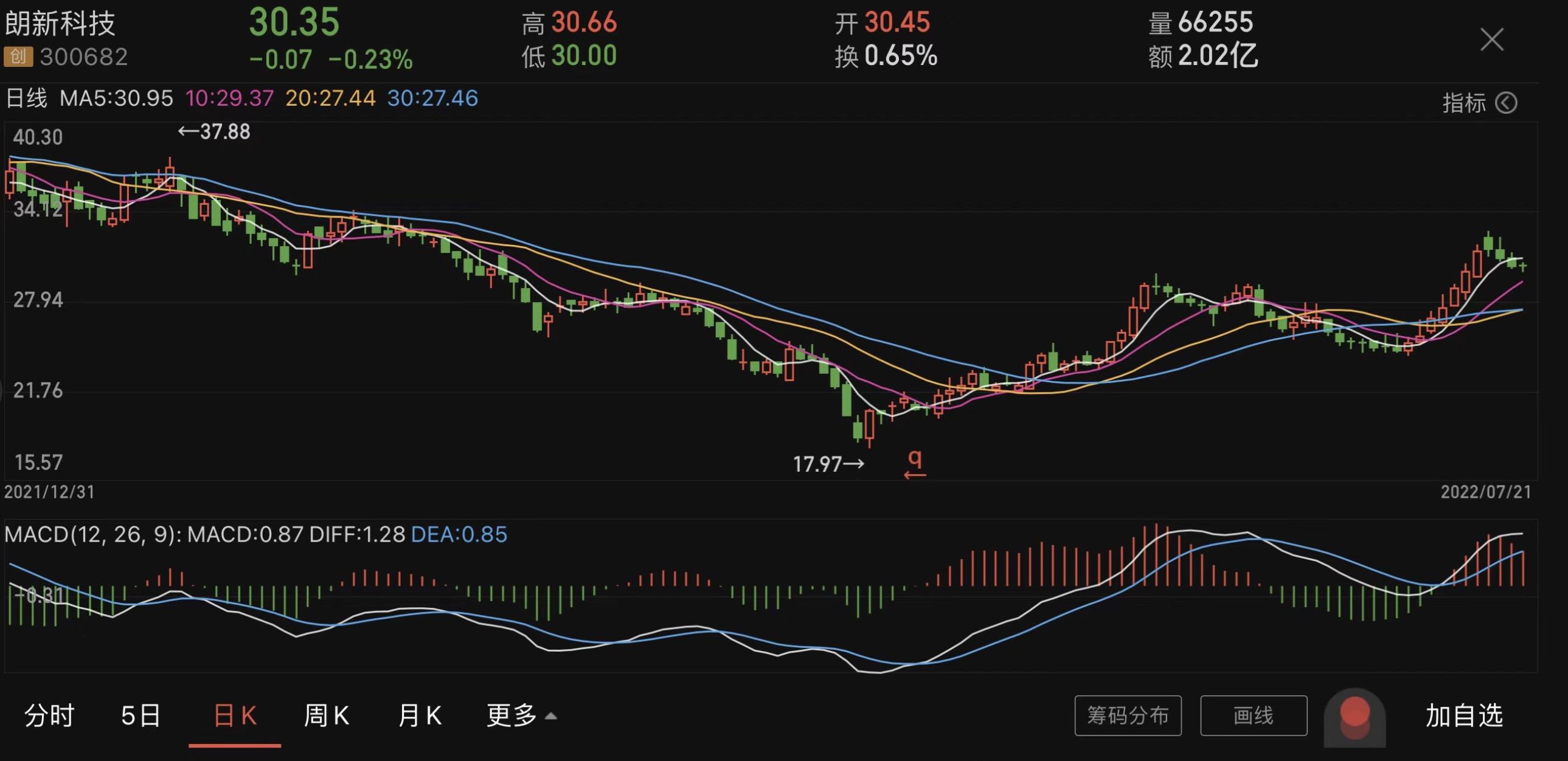Collapse the 指标 indicator panel arrow
The image size is (1568, 761).
pyautogui.click(x=1506, y=103)
